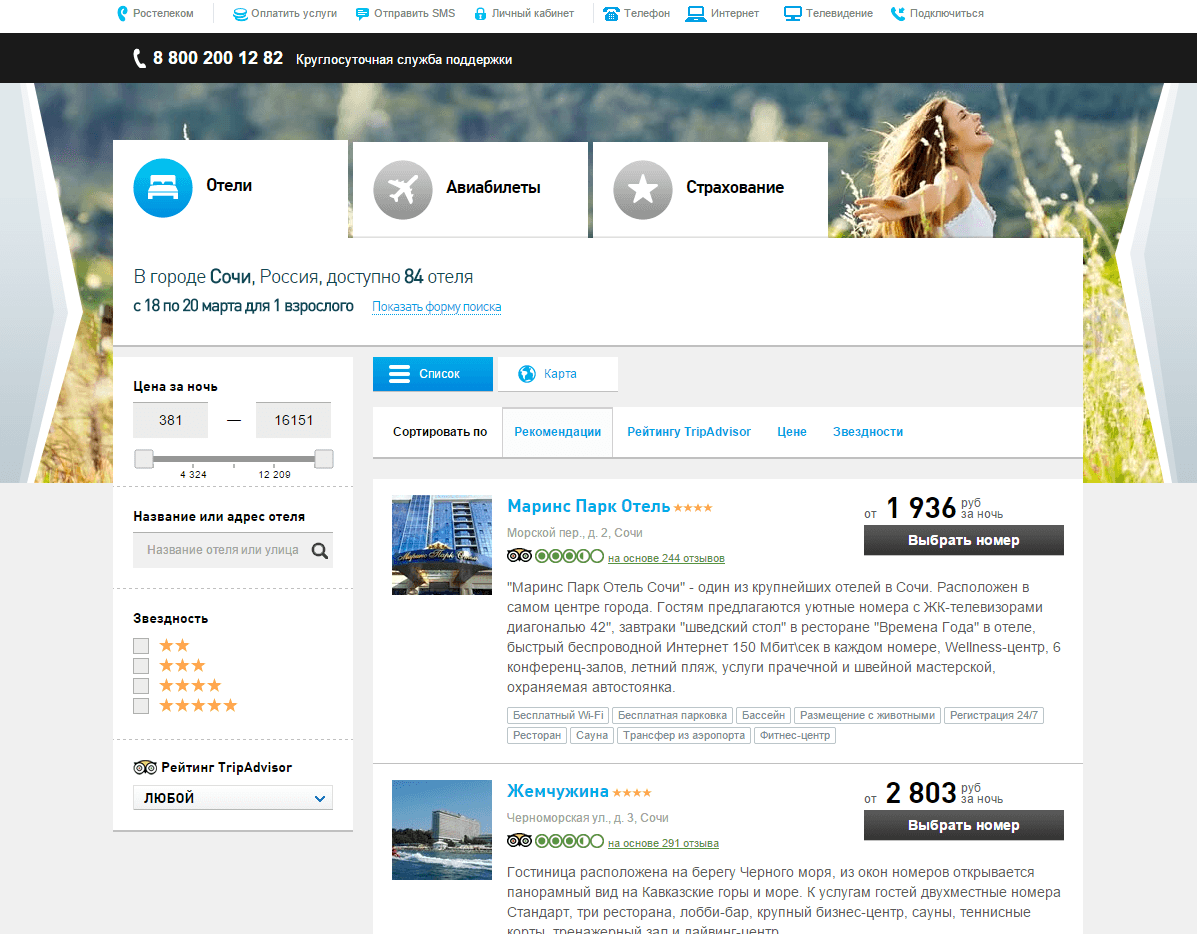Click the TripAdvisor owl for Жемчужина
Screen dimensions: 1197x934
coord(519,841)
